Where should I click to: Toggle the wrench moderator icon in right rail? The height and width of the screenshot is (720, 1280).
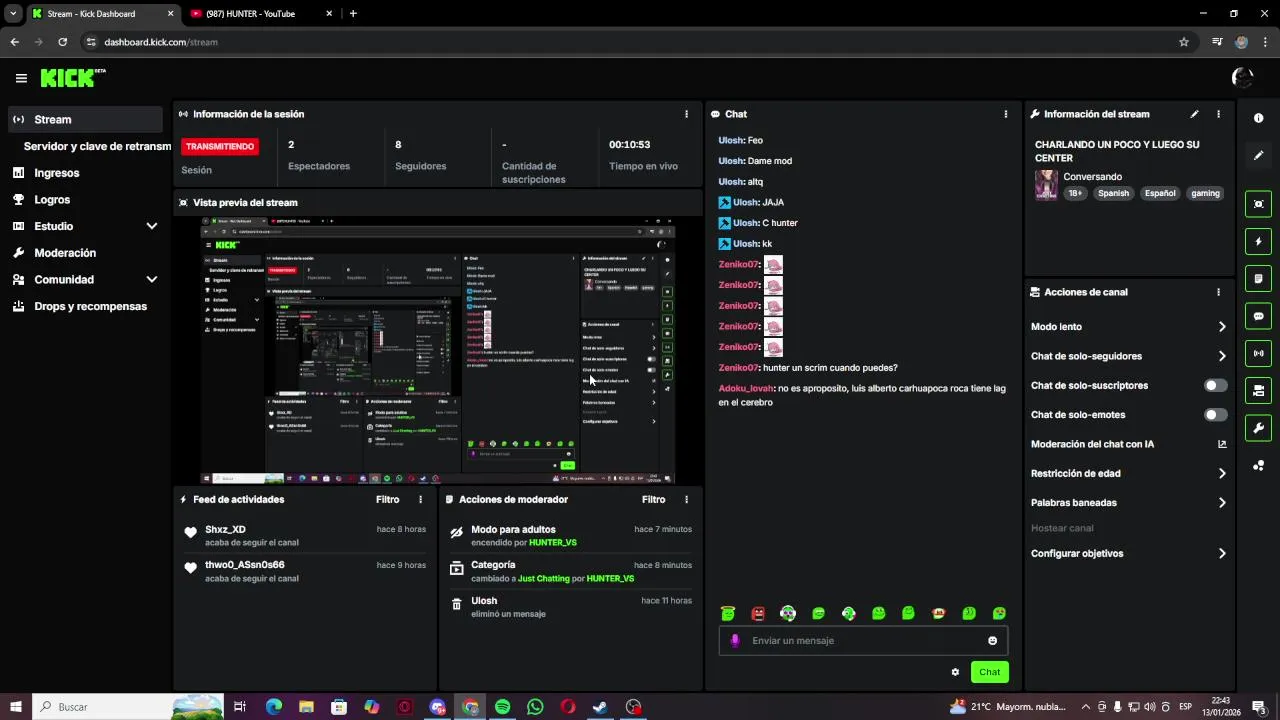[x=1258, y=428]
